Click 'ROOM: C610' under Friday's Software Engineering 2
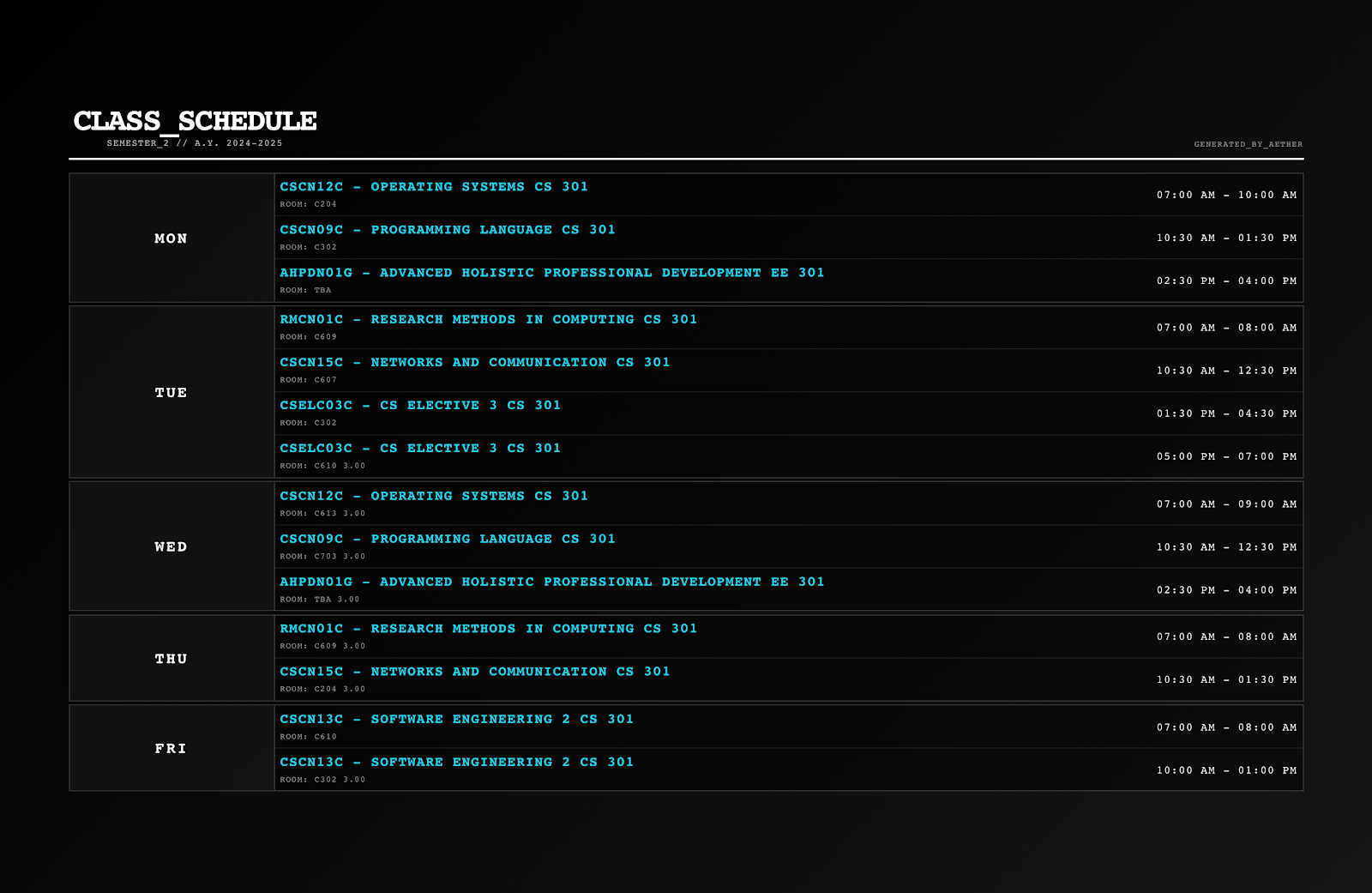Screen dimensions: 1372x893 pyautogui.click(x=309, y=737)
